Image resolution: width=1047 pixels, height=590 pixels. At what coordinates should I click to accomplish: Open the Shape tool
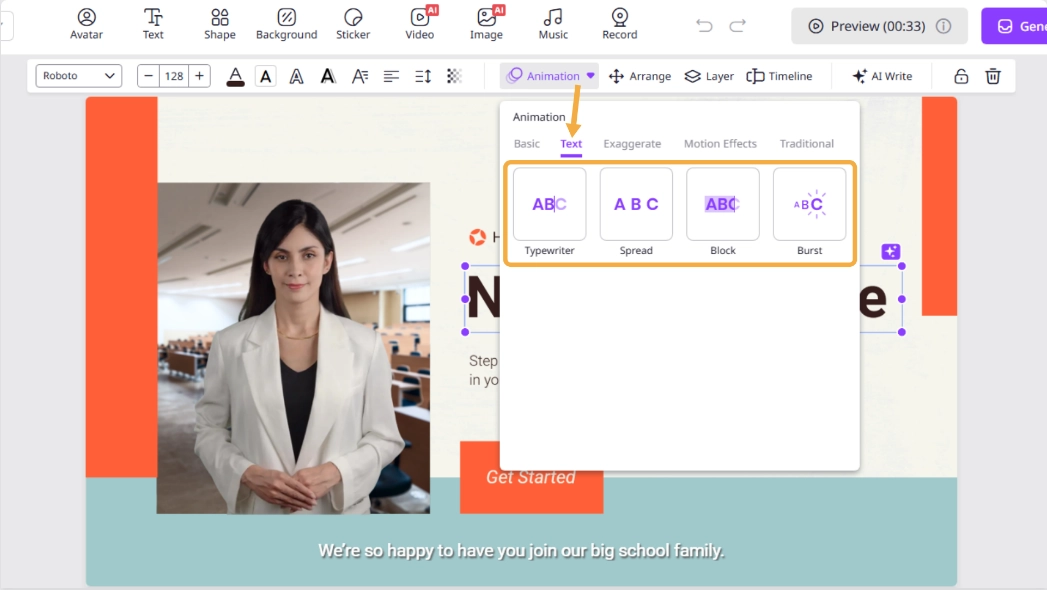pos(220,24)
